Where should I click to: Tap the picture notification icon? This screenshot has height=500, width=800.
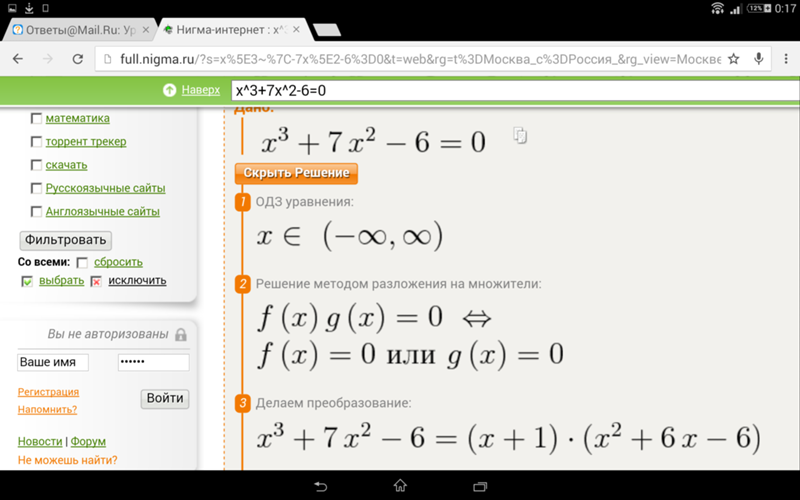[x=12, y=8]
